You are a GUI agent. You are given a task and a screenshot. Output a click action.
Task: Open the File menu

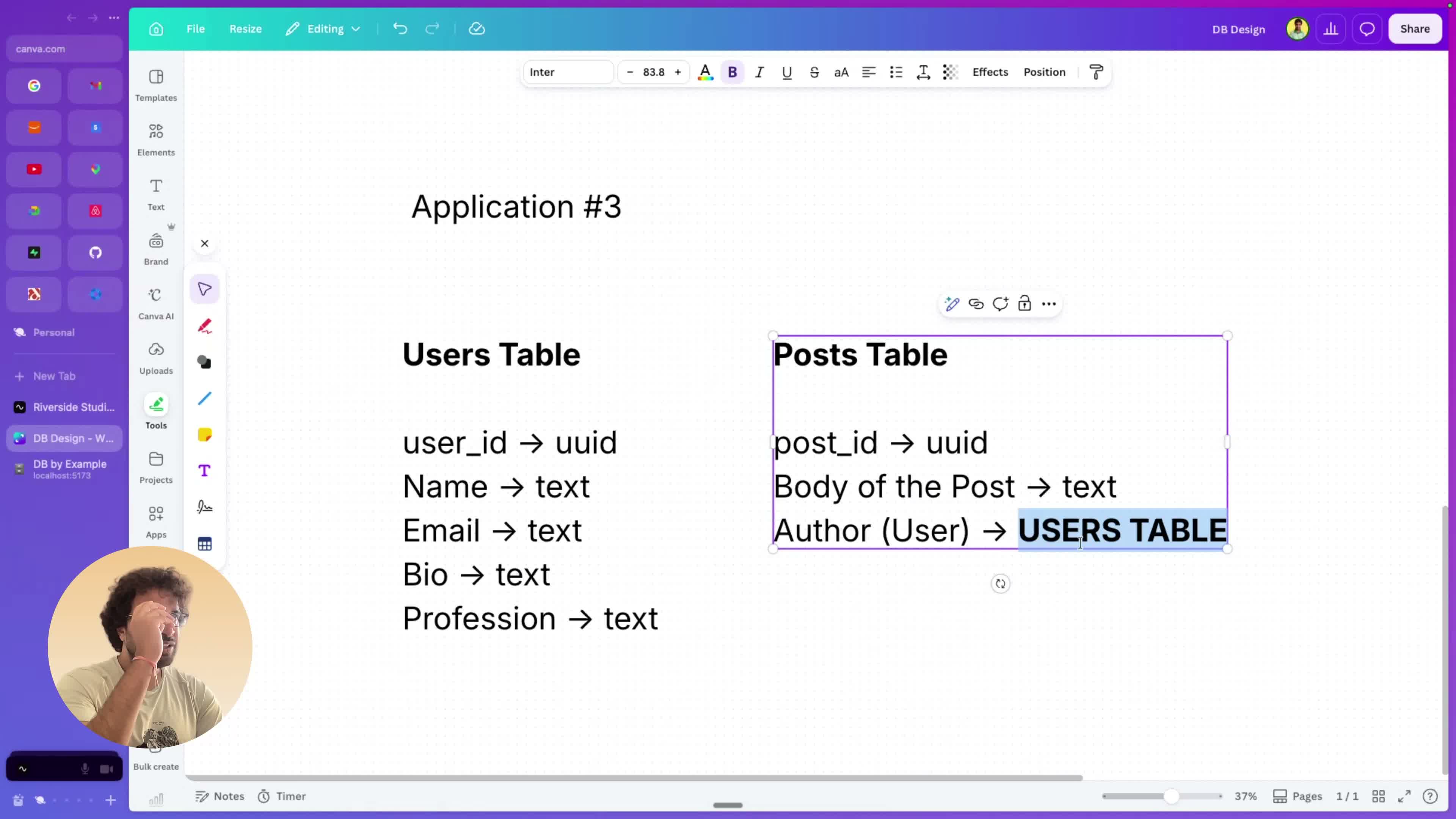coord(196,29)
